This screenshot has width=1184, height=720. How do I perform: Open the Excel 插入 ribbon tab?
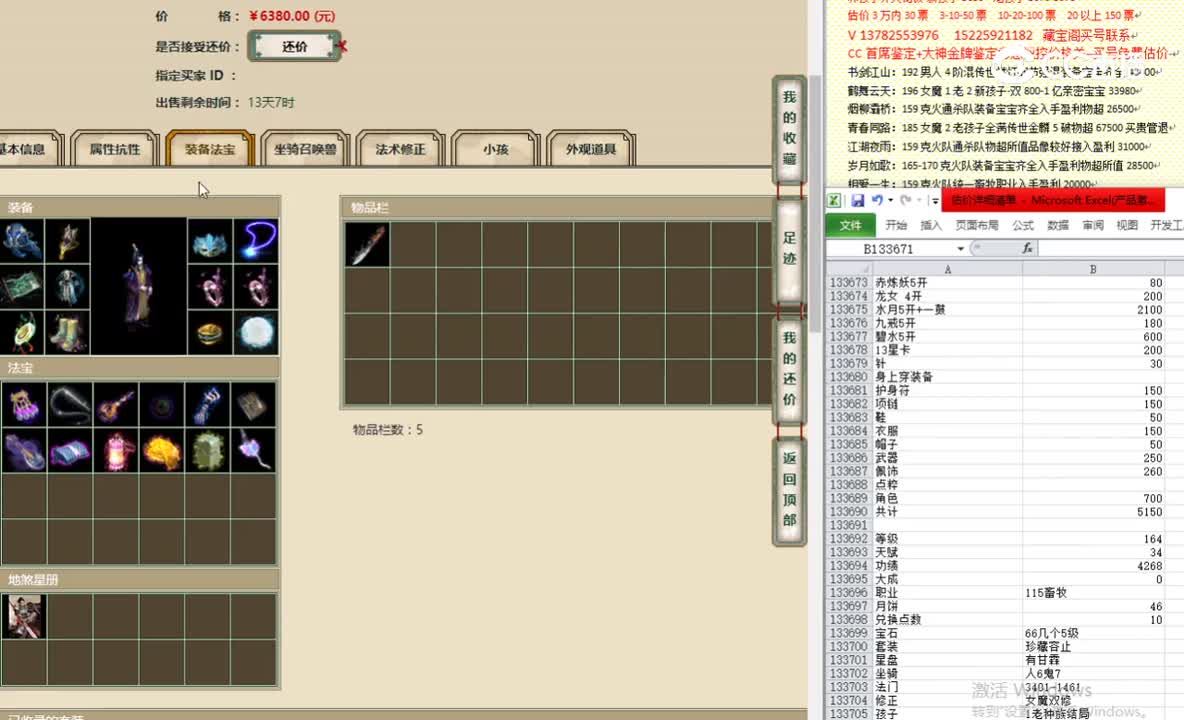pyautogui.click(x=931, y=225)
